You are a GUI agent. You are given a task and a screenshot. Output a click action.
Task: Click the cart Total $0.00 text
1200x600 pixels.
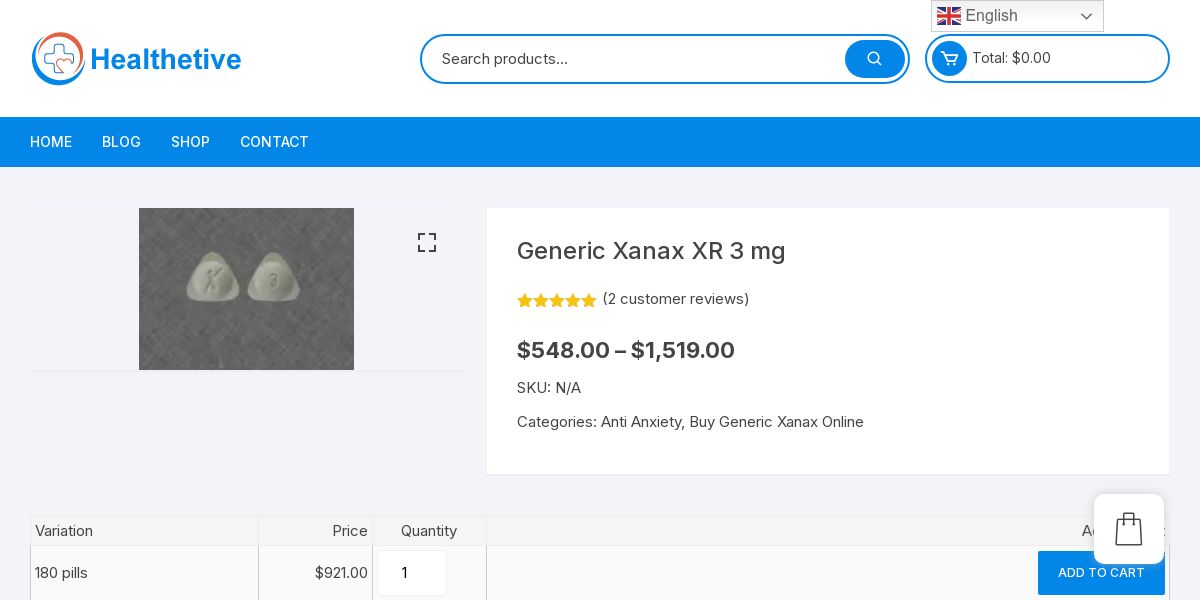pyautogui.click(x=1011, y=58)
